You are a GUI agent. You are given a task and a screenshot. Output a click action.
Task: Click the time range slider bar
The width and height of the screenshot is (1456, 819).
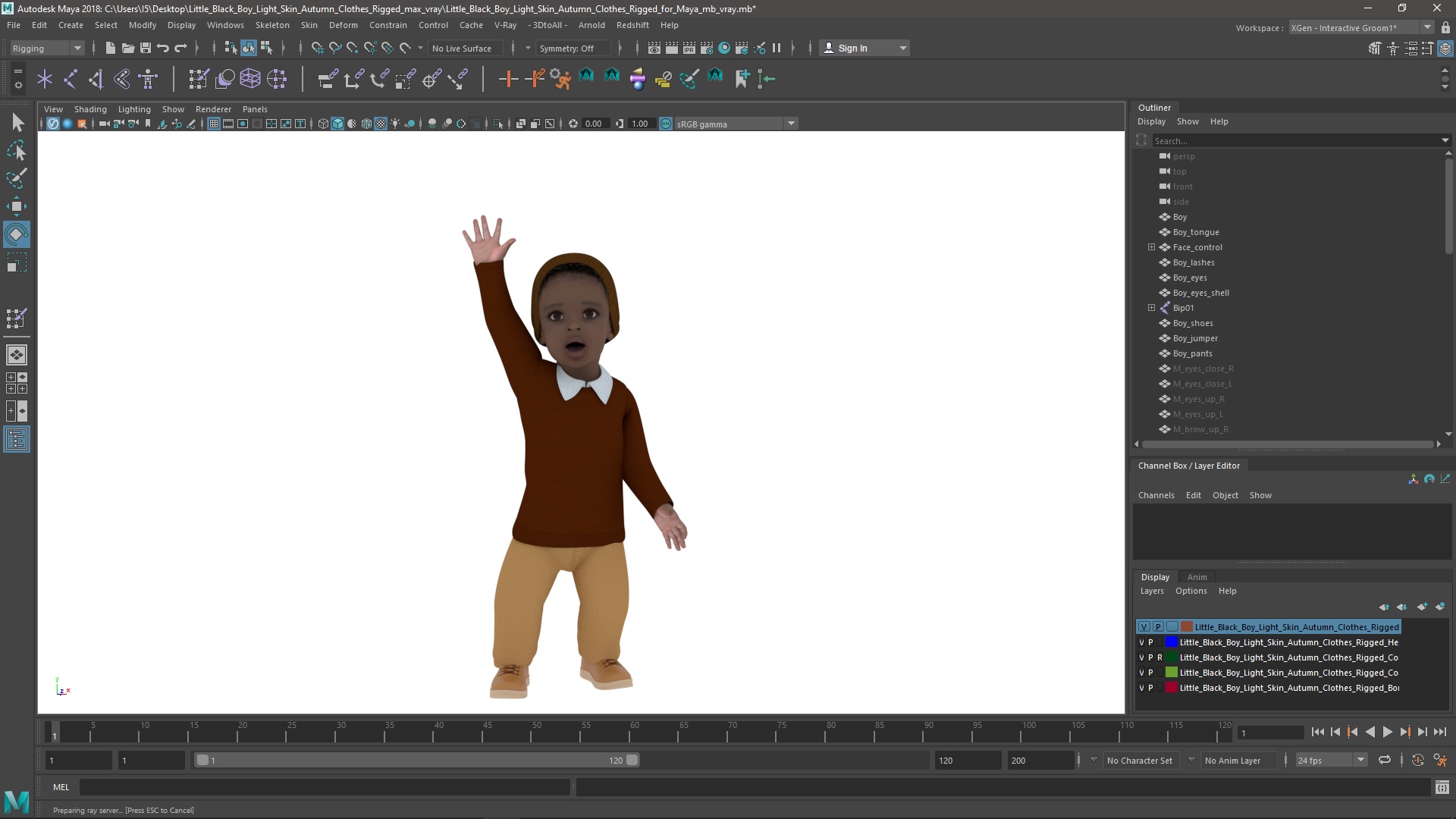click(416, 760)
